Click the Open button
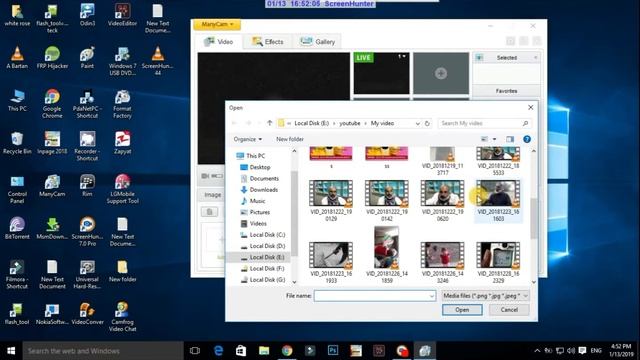This screenshot has width=640, height=360. point(462,310)
